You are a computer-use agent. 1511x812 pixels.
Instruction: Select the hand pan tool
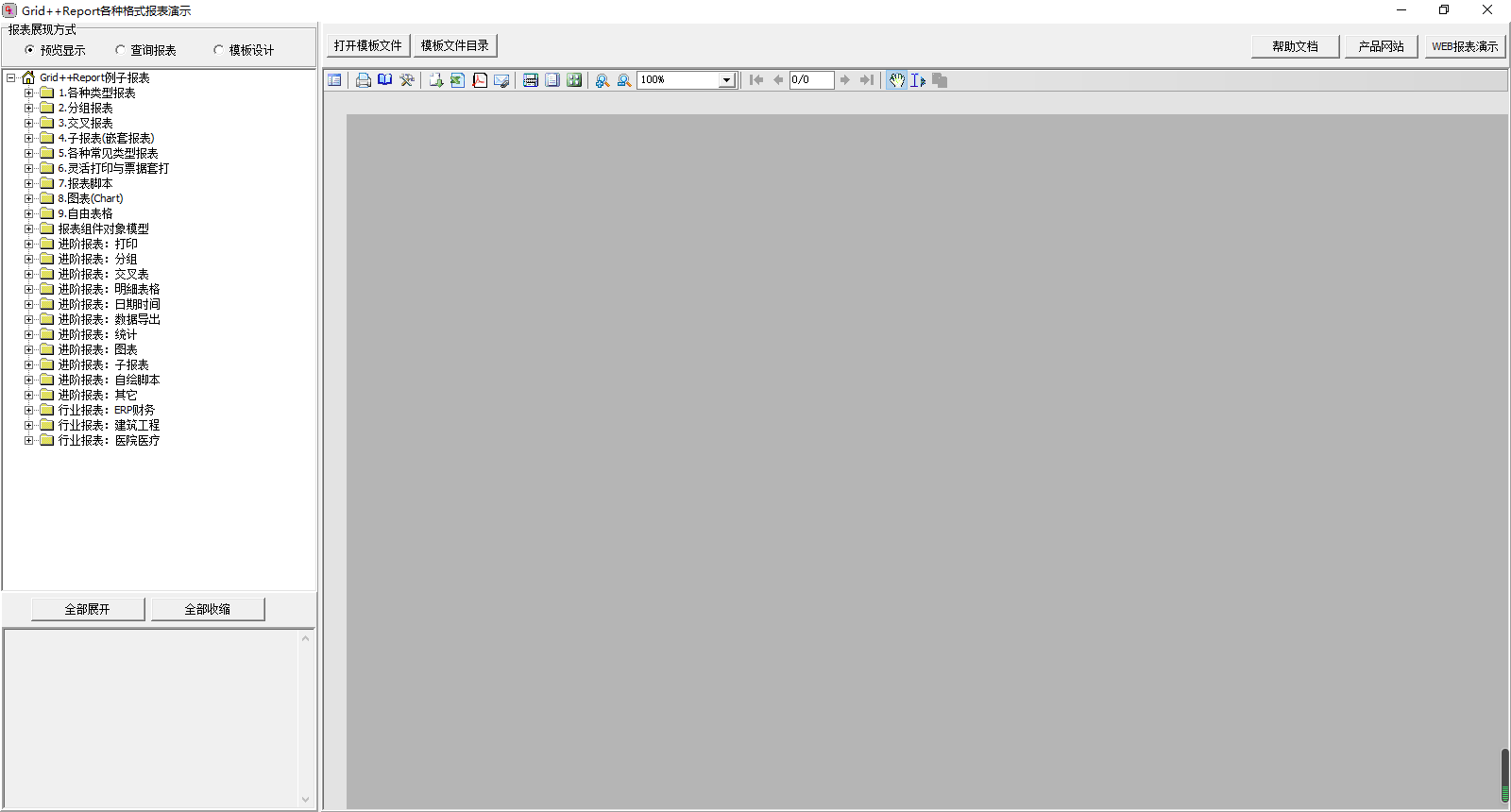click(896, 80)
